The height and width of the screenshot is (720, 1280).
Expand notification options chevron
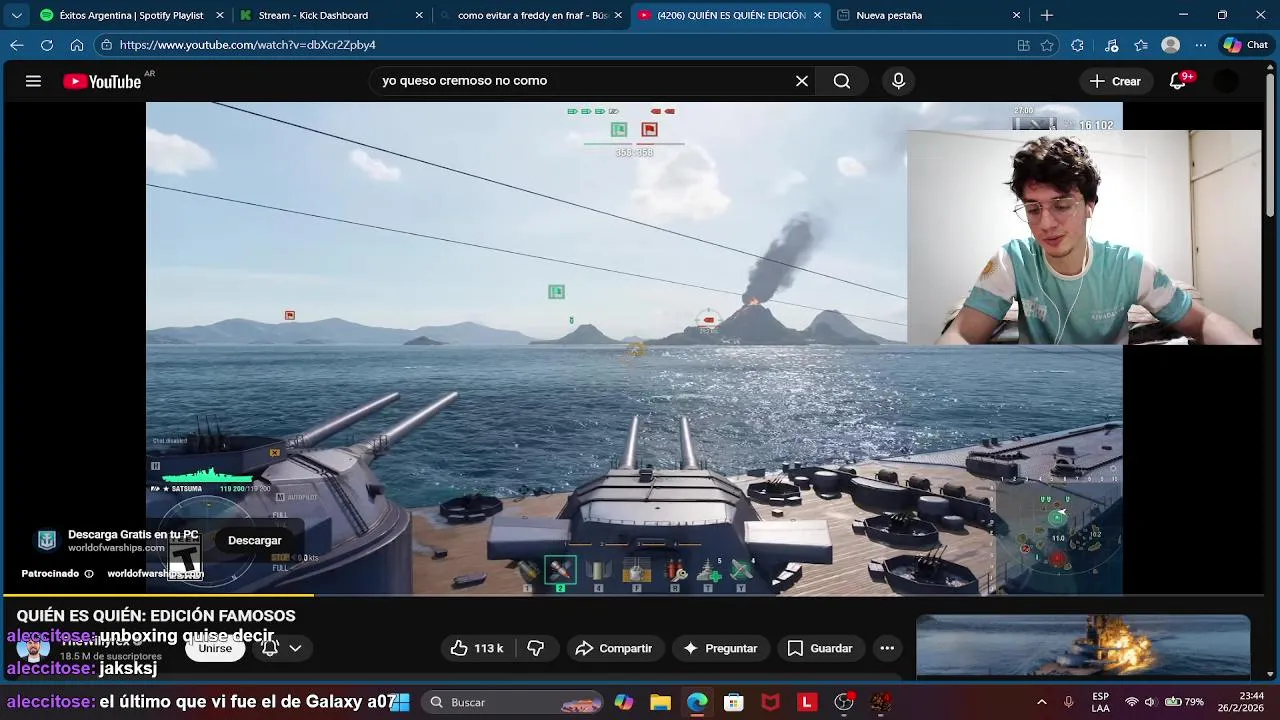[295, 648]
